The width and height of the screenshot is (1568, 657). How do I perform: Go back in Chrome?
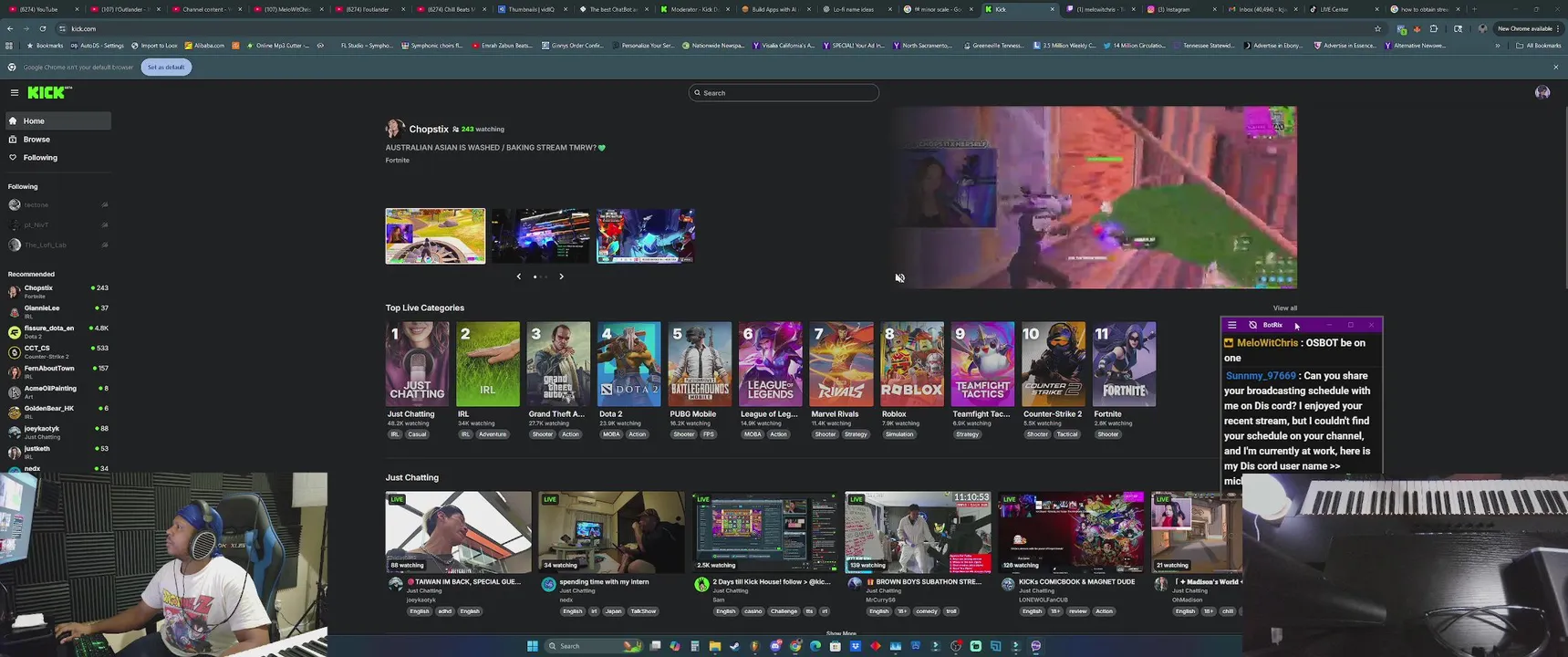pyautogui.click(x=10, y=28)
